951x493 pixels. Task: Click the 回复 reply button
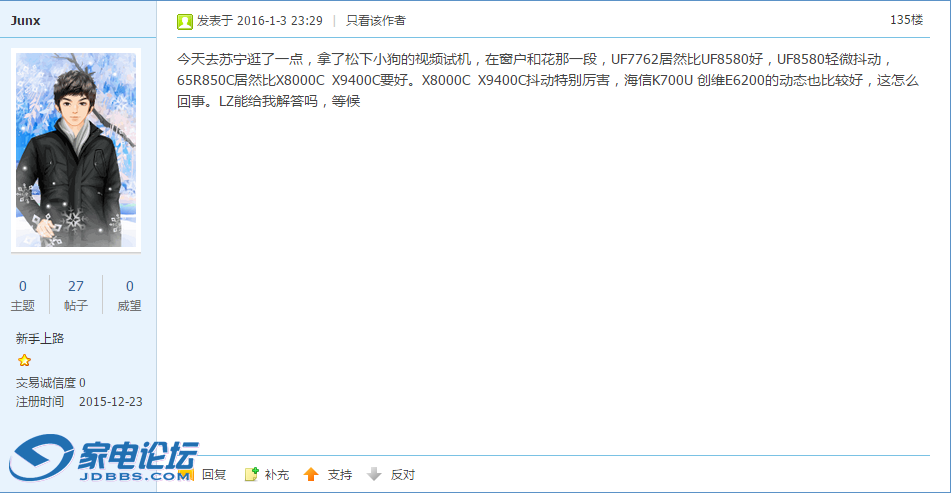pos(213,475)
